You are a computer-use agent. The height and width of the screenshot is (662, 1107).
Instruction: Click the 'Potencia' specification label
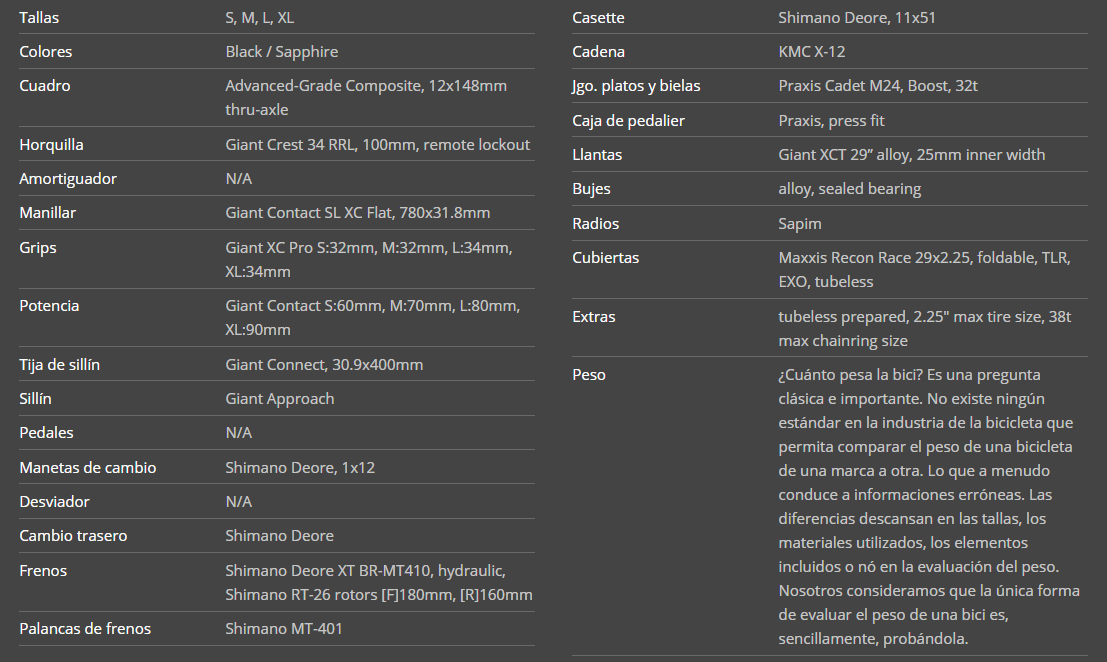49,306
